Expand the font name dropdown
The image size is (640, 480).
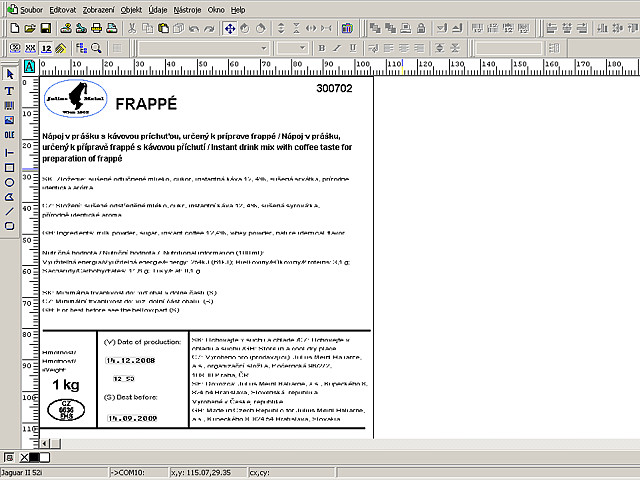pos(264,48)
